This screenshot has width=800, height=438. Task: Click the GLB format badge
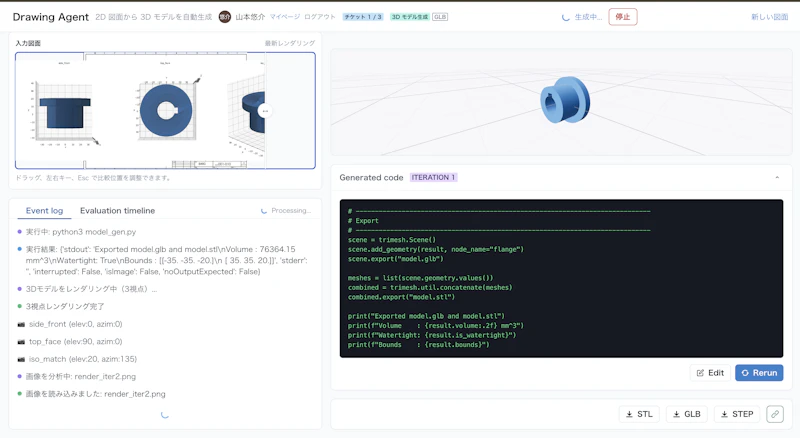(440, 17)
